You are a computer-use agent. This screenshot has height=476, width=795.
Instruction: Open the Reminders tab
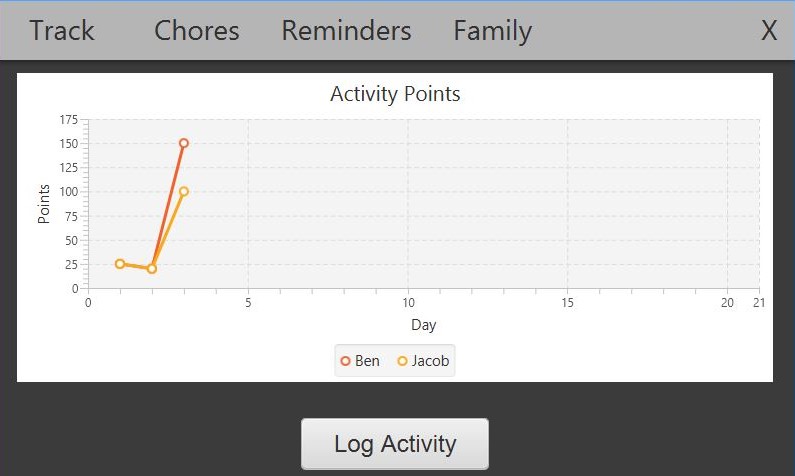click(346, 30)
